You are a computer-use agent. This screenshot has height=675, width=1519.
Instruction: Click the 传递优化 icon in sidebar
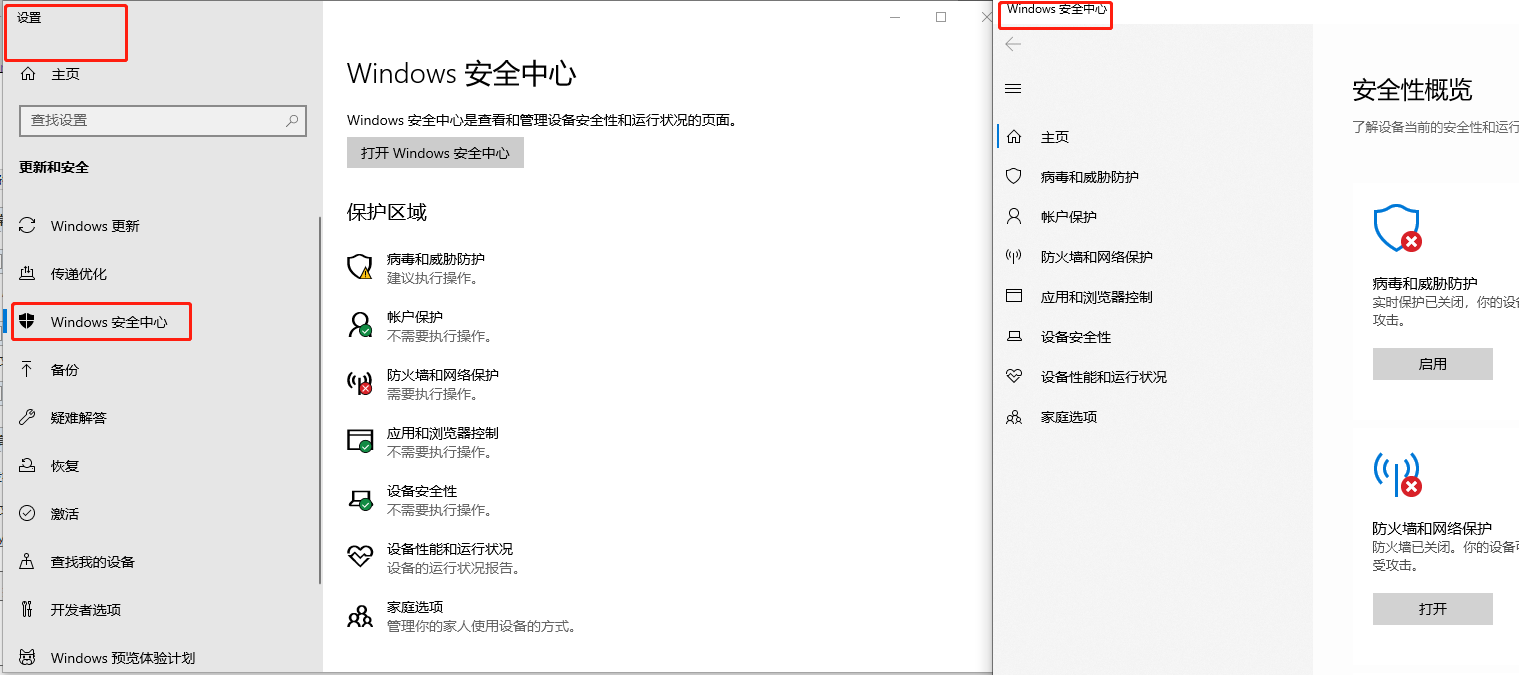pos(28,274)
